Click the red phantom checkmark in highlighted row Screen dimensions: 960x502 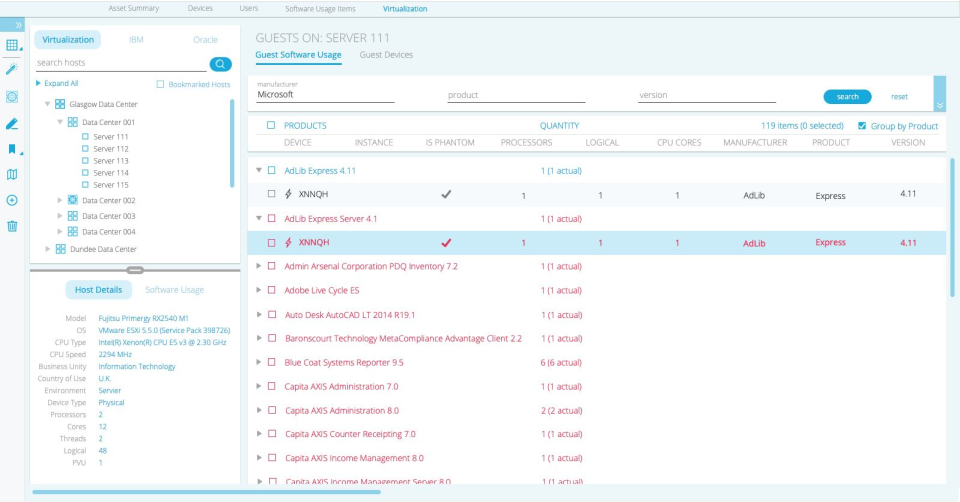tap(446, 242)
